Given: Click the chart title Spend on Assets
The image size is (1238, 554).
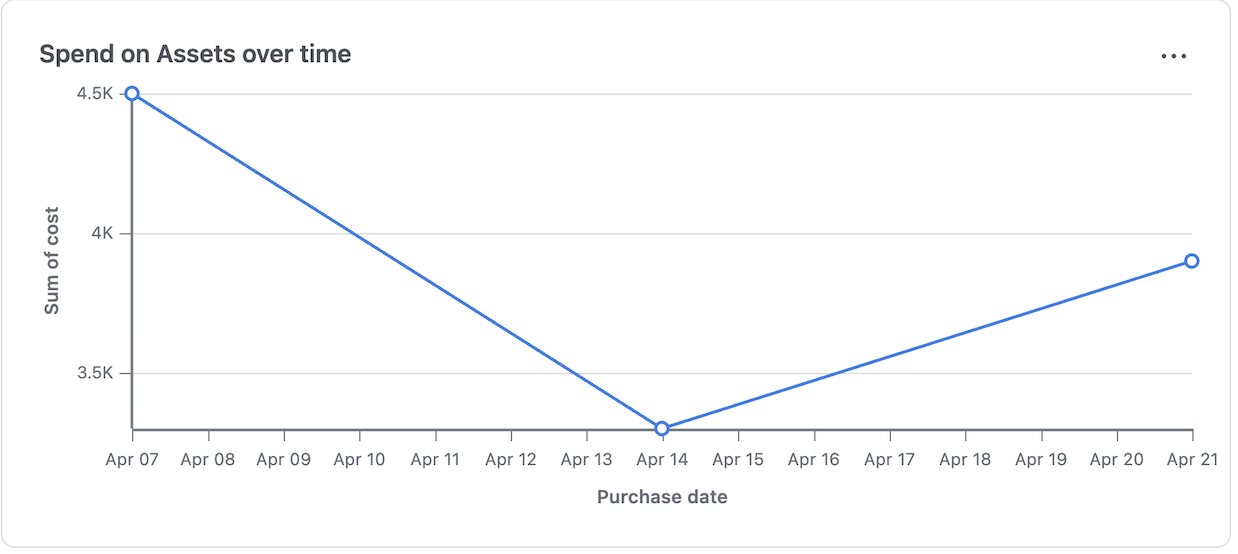Looking at the screenshot, I should [x=195, y=54].
